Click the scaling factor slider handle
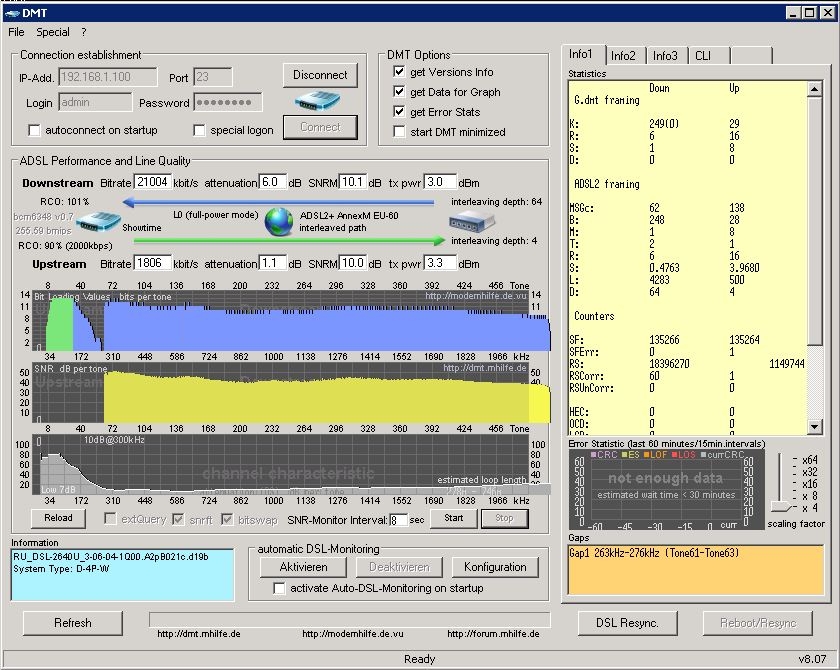840x670 pixels. point(780,507)
